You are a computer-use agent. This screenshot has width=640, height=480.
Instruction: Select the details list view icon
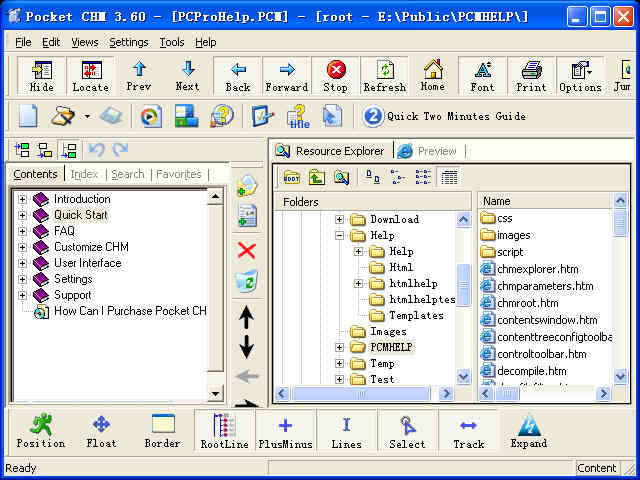(449, 177)
